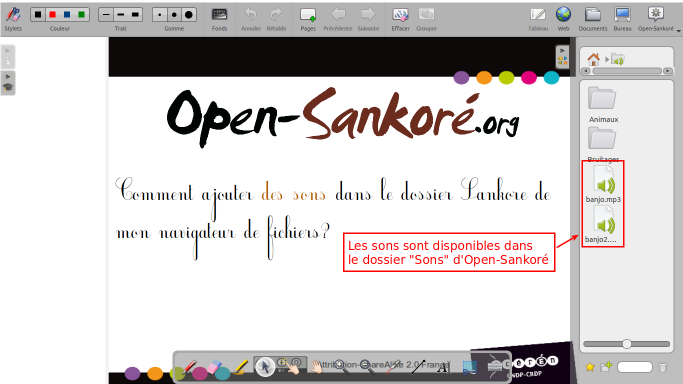Click the zoom in magnifier tool
This screenshot has width=683, height=384.
tap(342, 367)
